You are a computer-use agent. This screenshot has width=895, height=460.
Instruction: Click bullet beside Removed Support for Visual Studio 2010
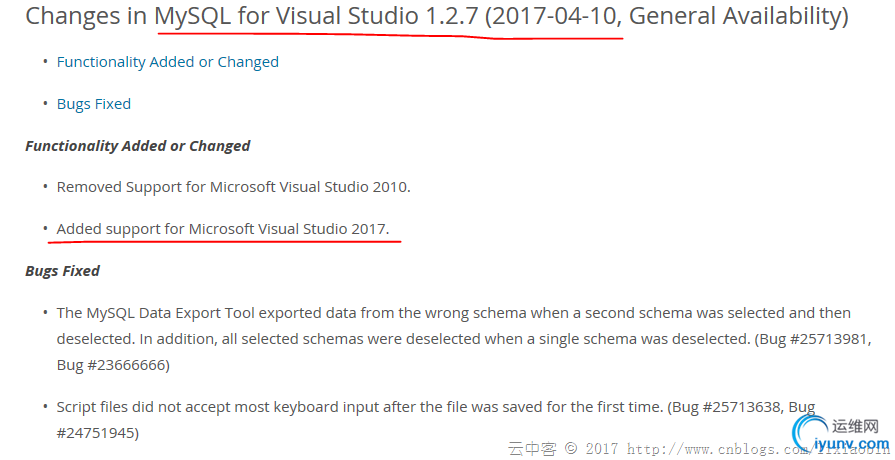tap(44, 187)
